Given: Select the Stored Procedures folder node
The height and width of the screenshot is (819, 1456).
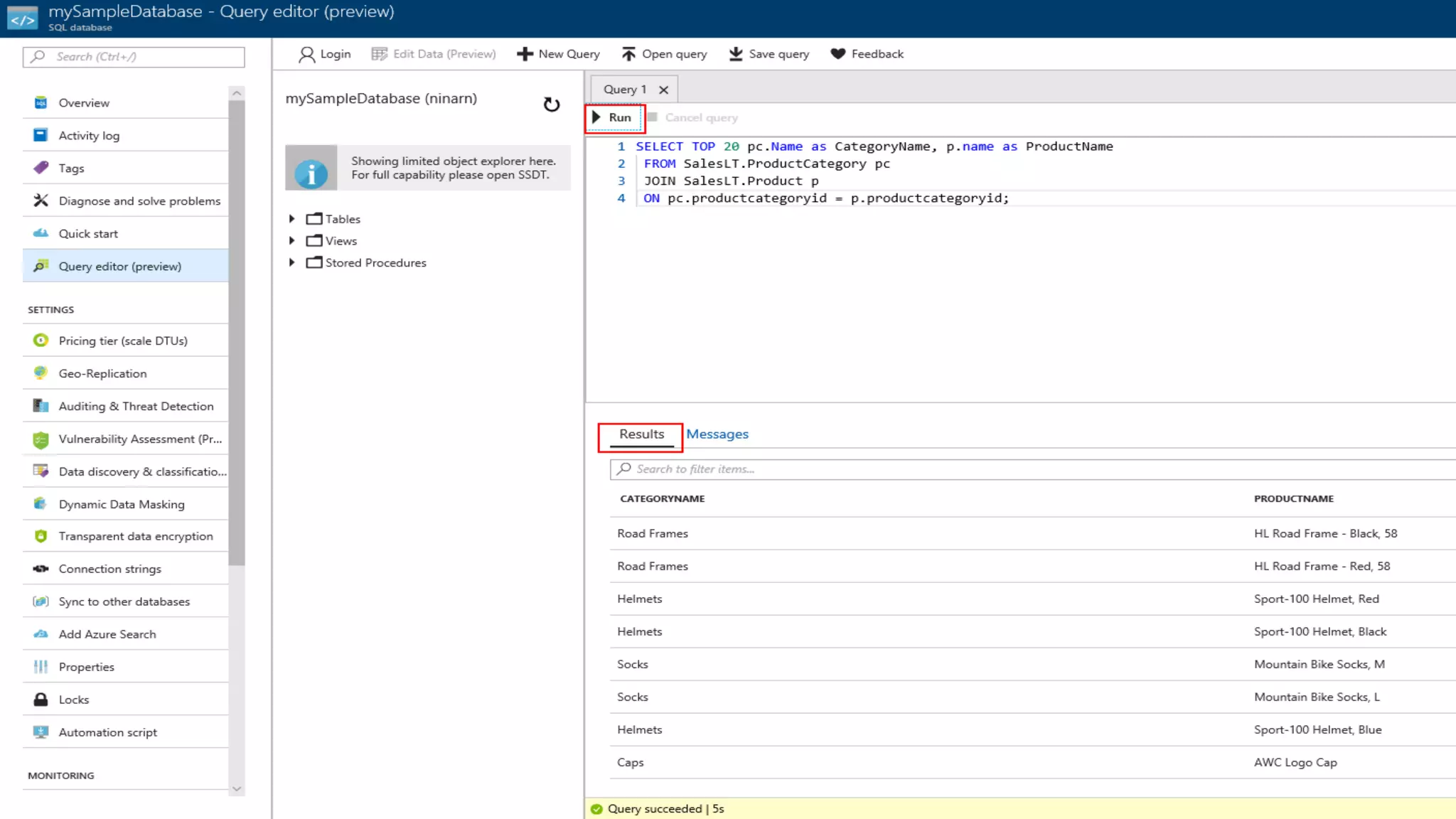Looking at the screenshot, I should click(366, 262).
